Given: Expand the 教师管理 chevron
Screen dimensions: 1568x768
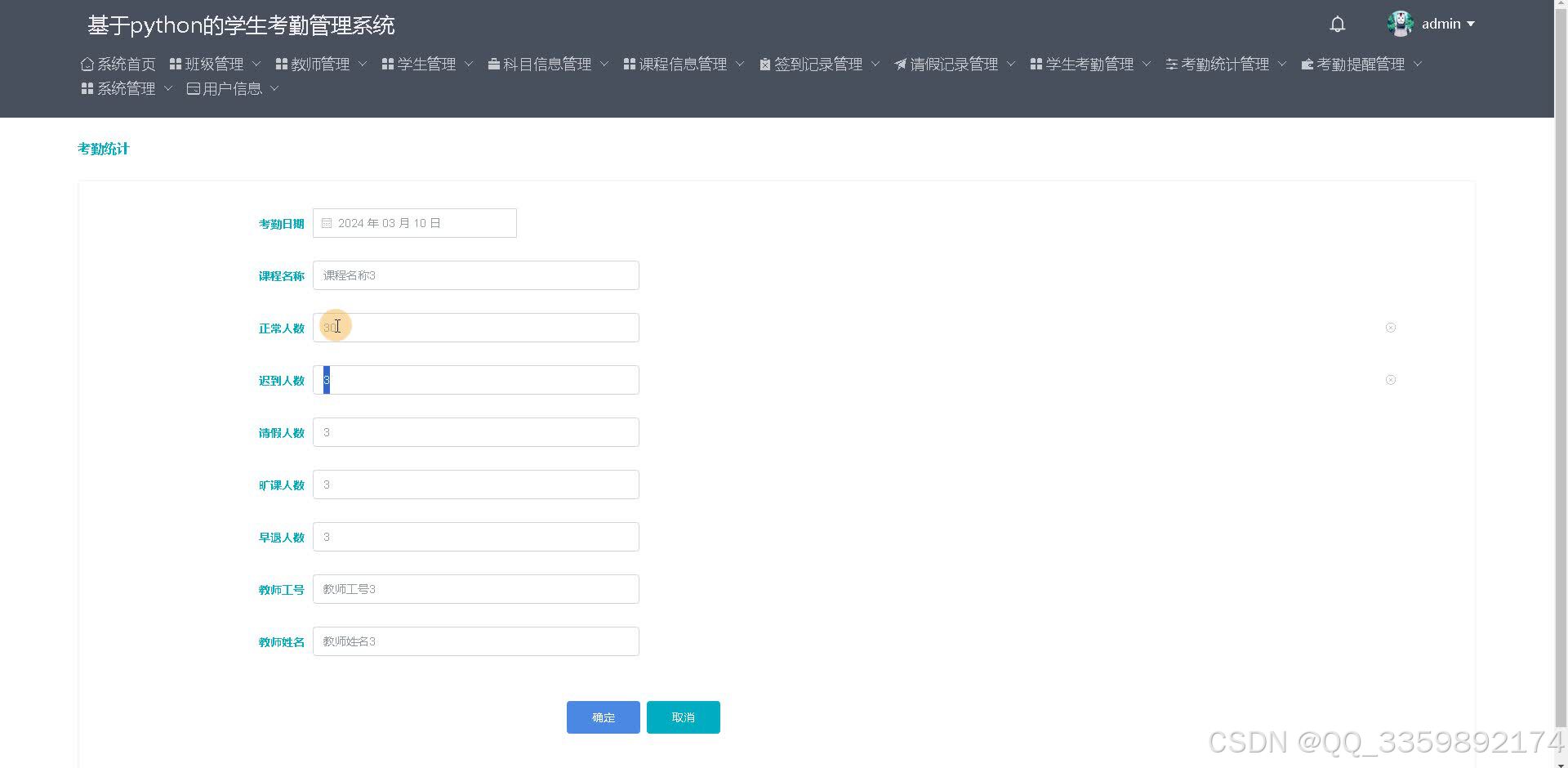Looking at the screenshot, I should 363,64.
